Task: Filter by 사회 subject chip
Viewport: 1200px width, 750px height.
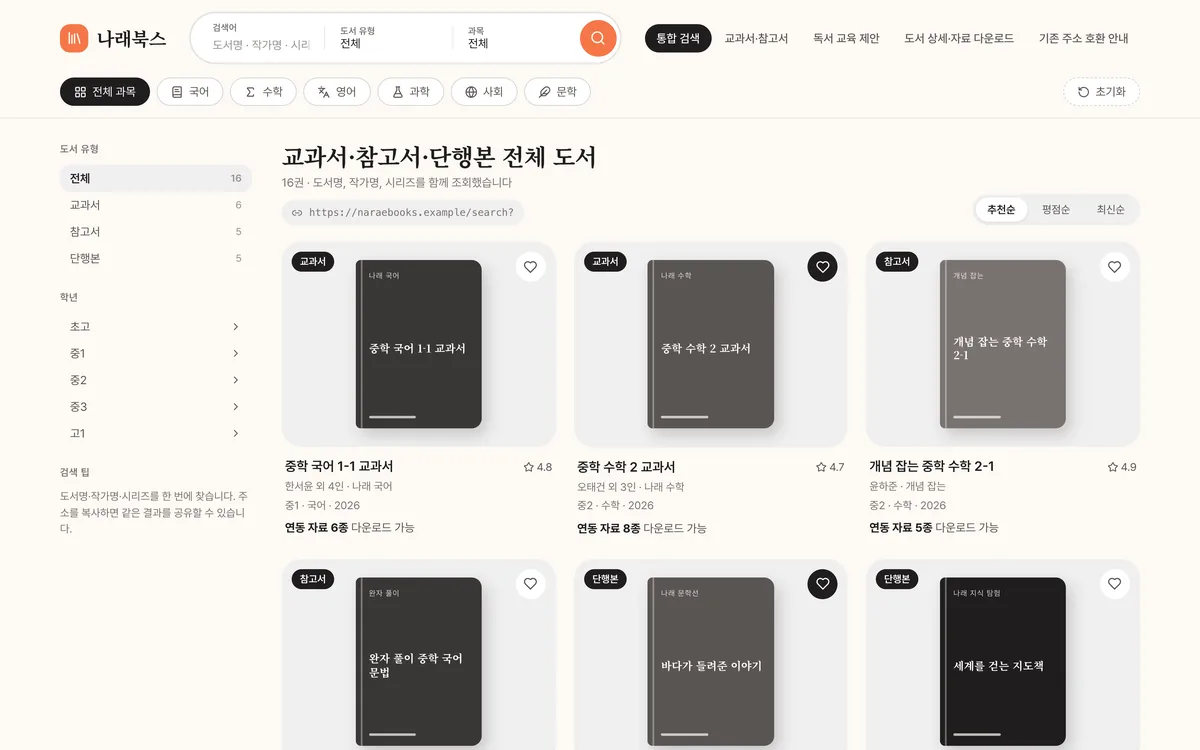Action: coord(484,92)
